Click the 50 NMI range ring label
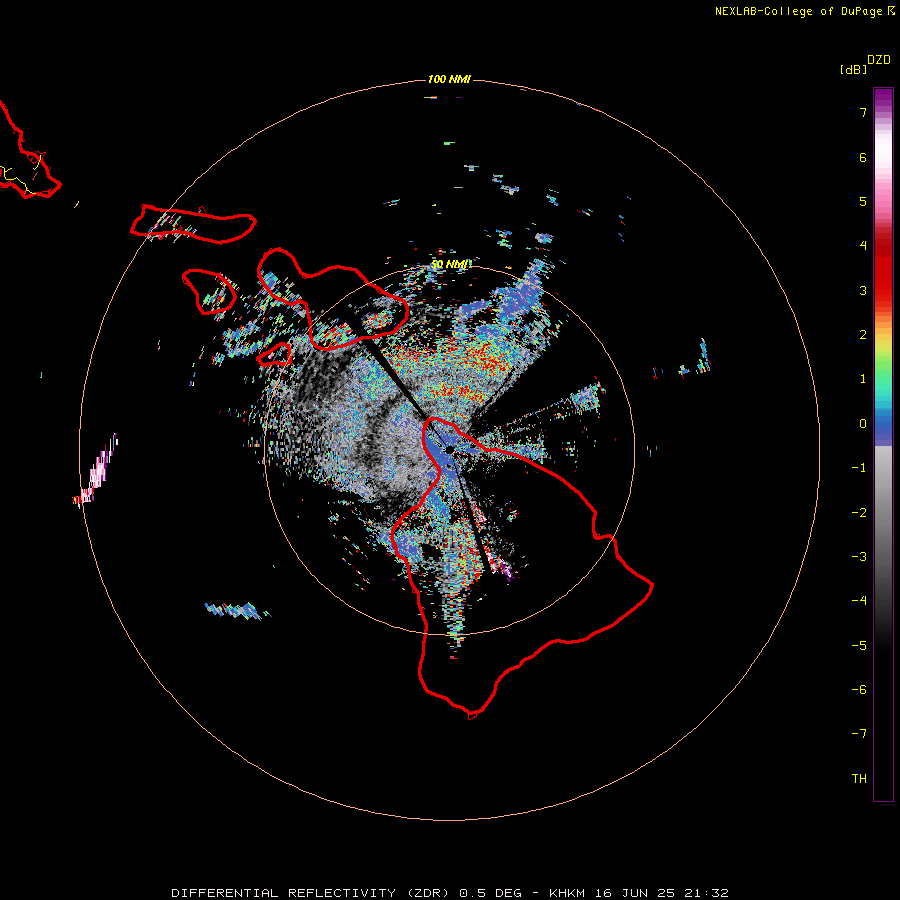The image size is (900, 900). click(x=451, y=264)
